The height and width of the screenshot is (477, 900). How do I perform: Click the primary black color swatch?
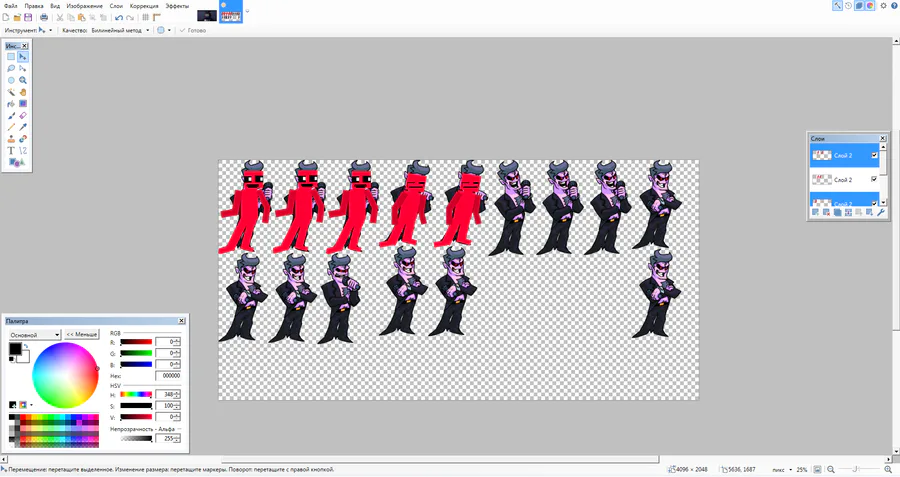[15, 348]
